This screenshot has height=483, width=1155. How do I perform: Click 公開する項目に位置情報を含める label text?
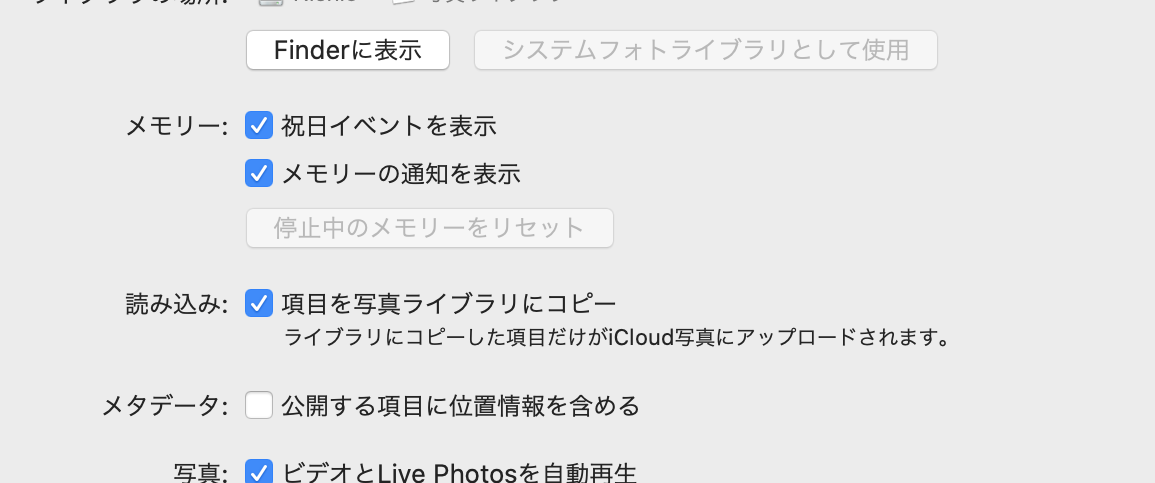pos(460,406)
